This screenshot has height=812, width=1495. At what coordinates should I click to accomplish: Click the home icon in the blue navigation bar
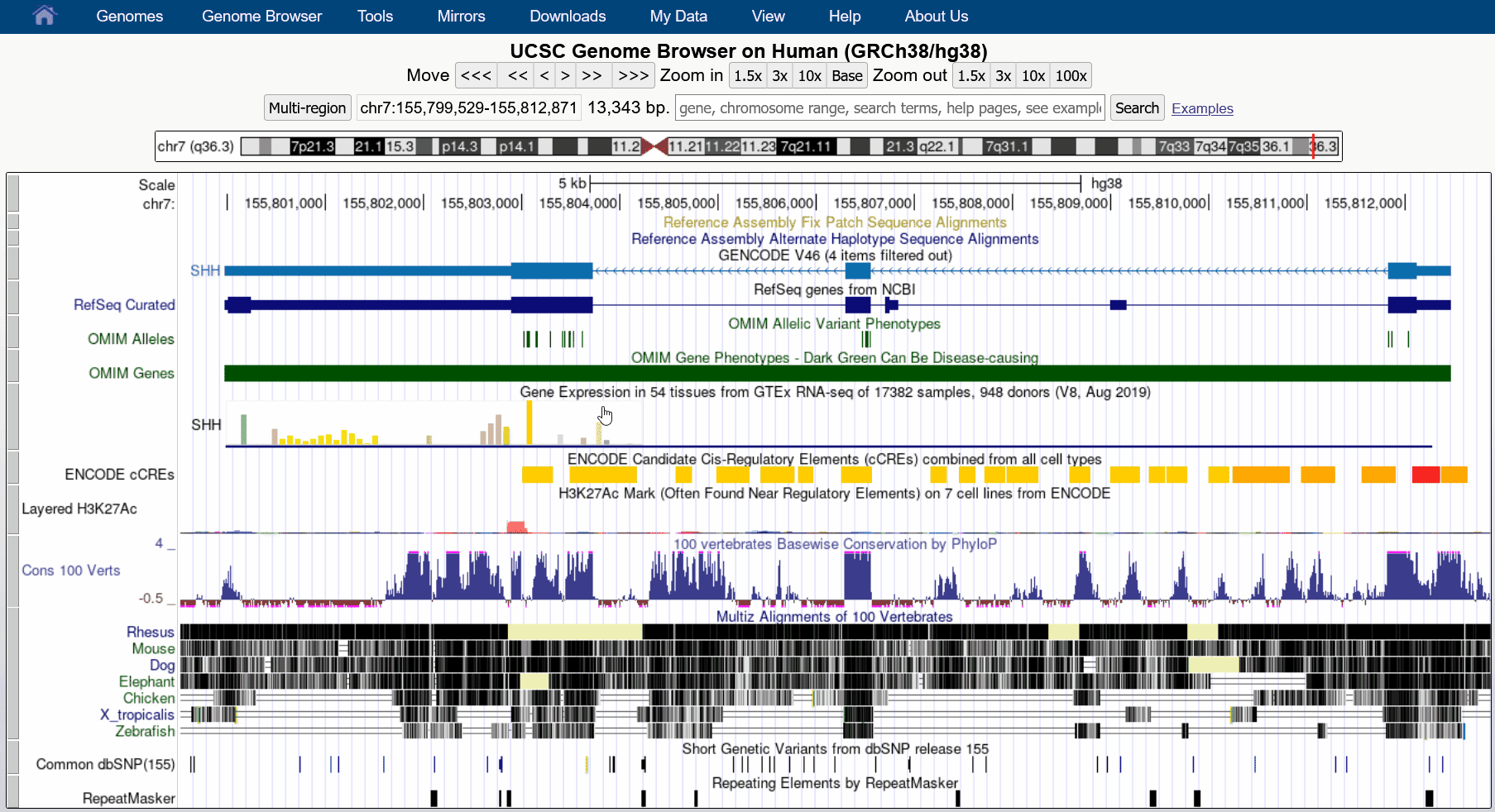(x=43, y=16)
